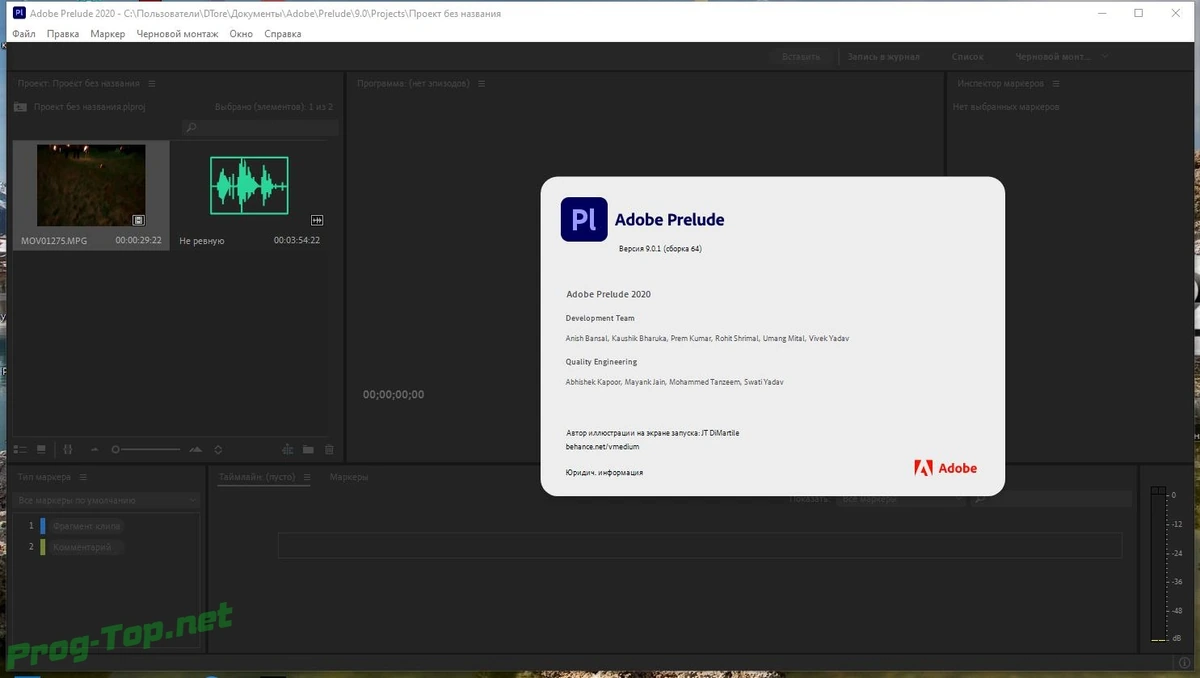This screenshot has height=678, width=1200.
Task: Select Список workspace
Action: coord(967,57)
